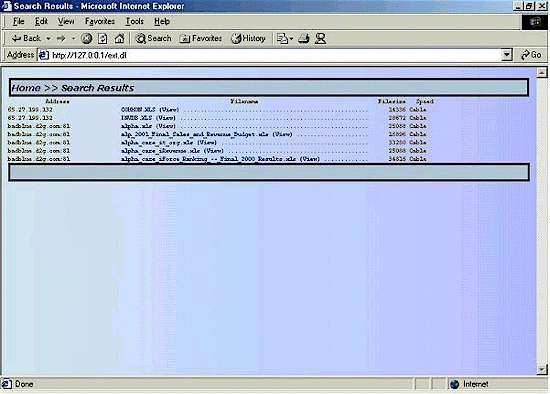Expand the Address bar URL dropdown
Viewport: 550px width, 394px height.
click(x=507, y=55)
